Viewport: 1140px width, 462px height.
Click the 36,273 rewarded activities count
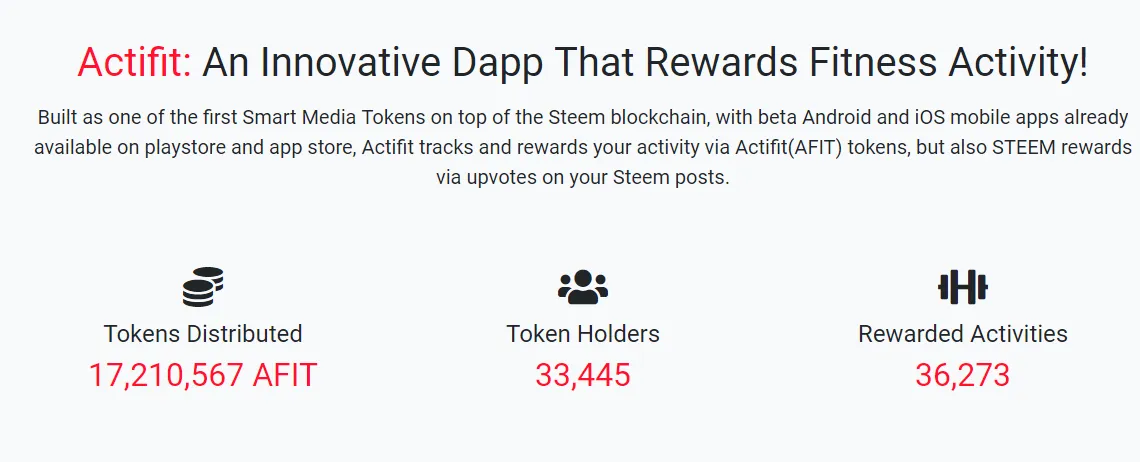click(x=963, y=375)
